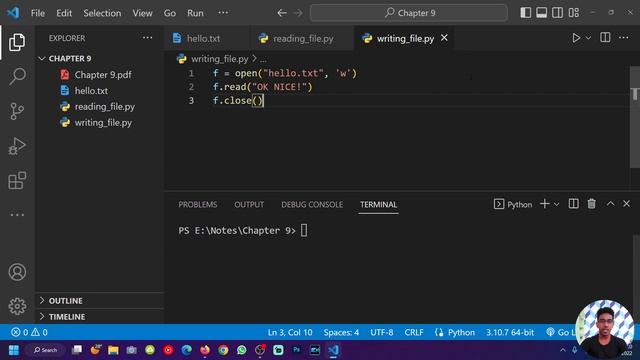640x360 pixels.
Task: Kill the terminal with trash icon
Action: coord(591,204)
